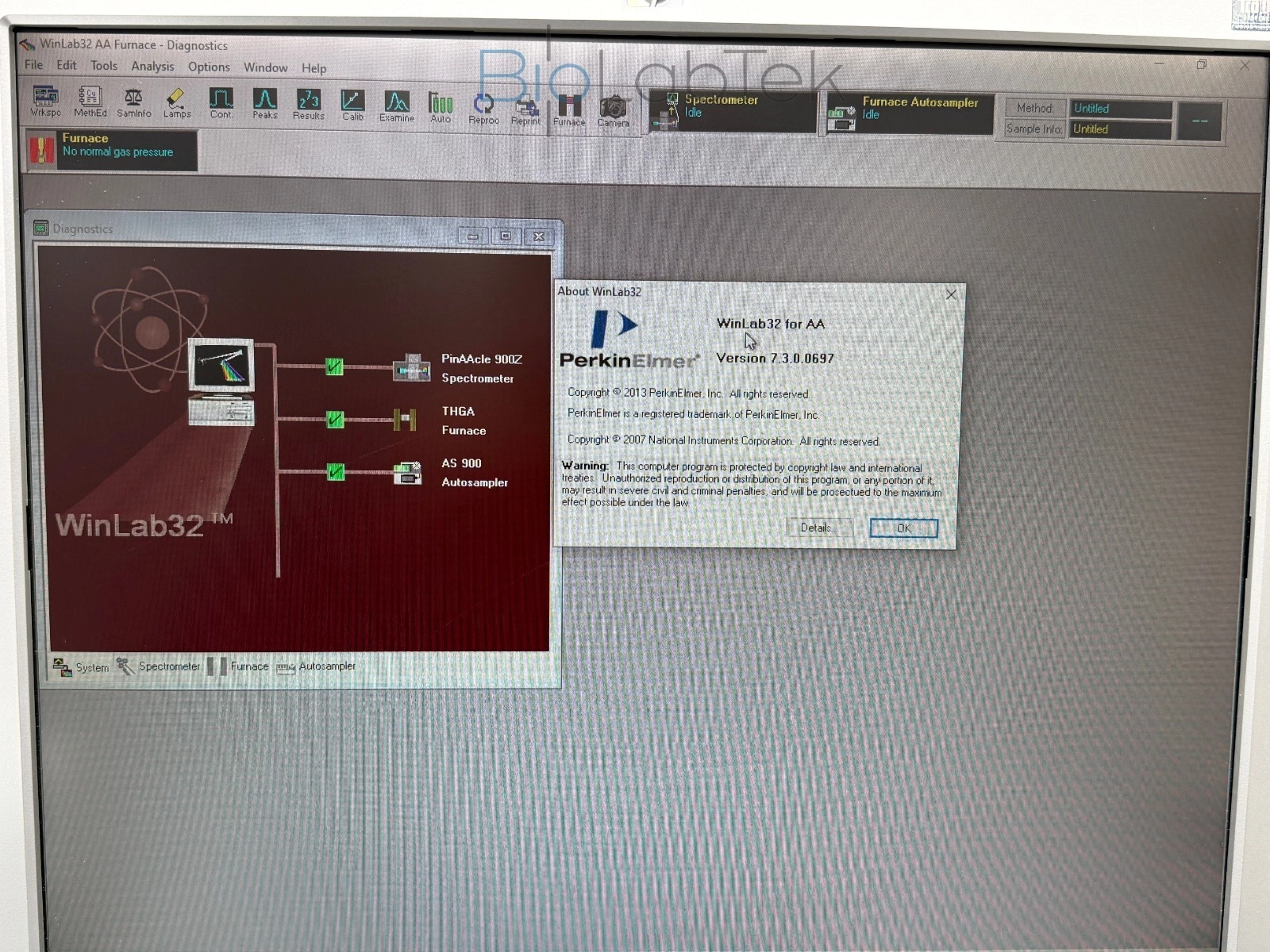Click the Method name field showing Untitled
The width and height of the screenshot is (1270, 952).
coord(1119,109)
